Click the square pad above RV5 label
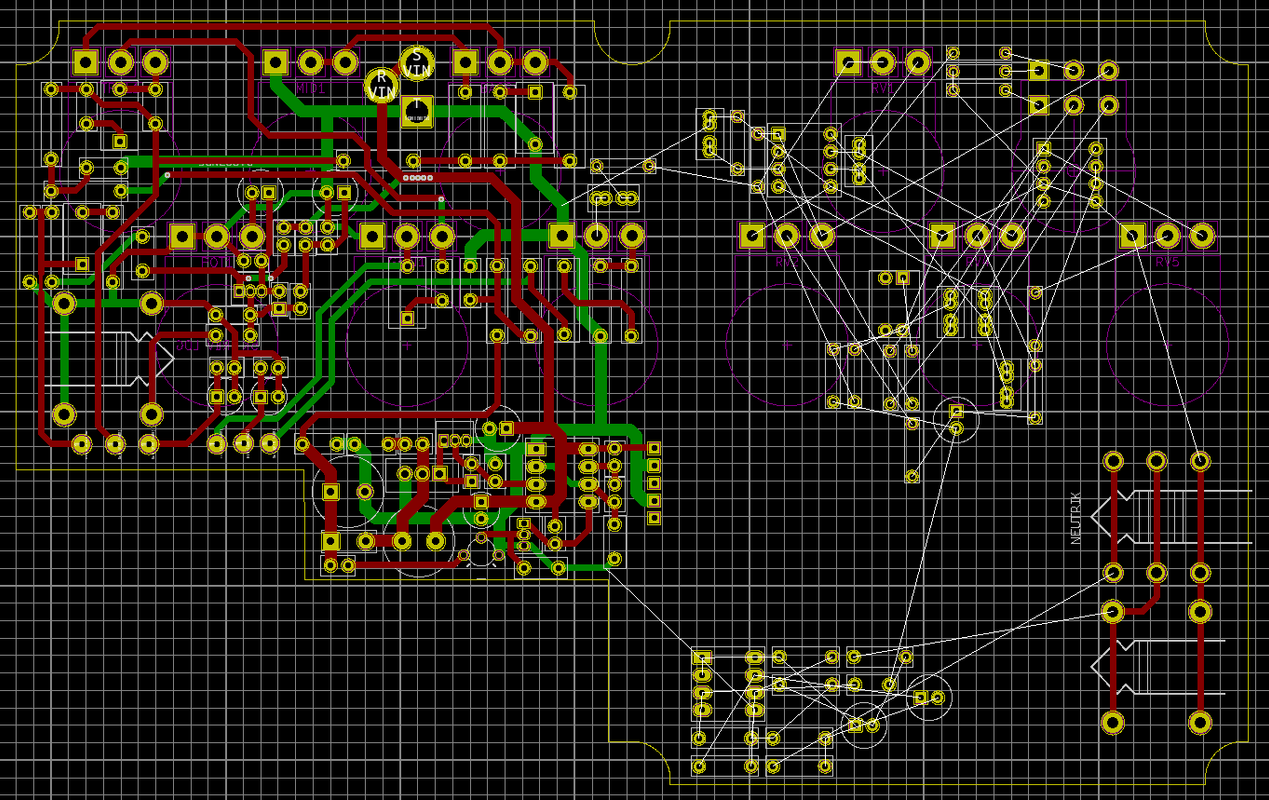1269x800 pixels. point(1132,236)
